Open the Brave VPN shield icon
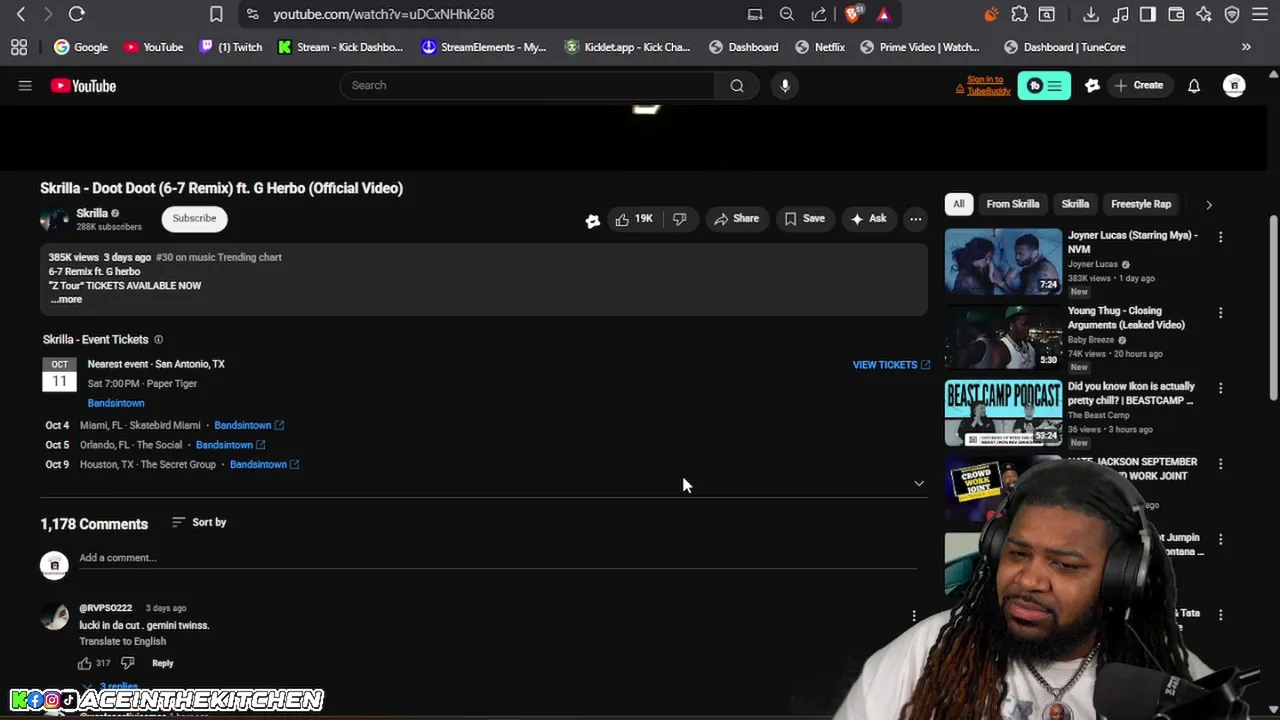The height and width of the screenshot is (720, 1280). pyautogui.click(x=1232, y=14)
